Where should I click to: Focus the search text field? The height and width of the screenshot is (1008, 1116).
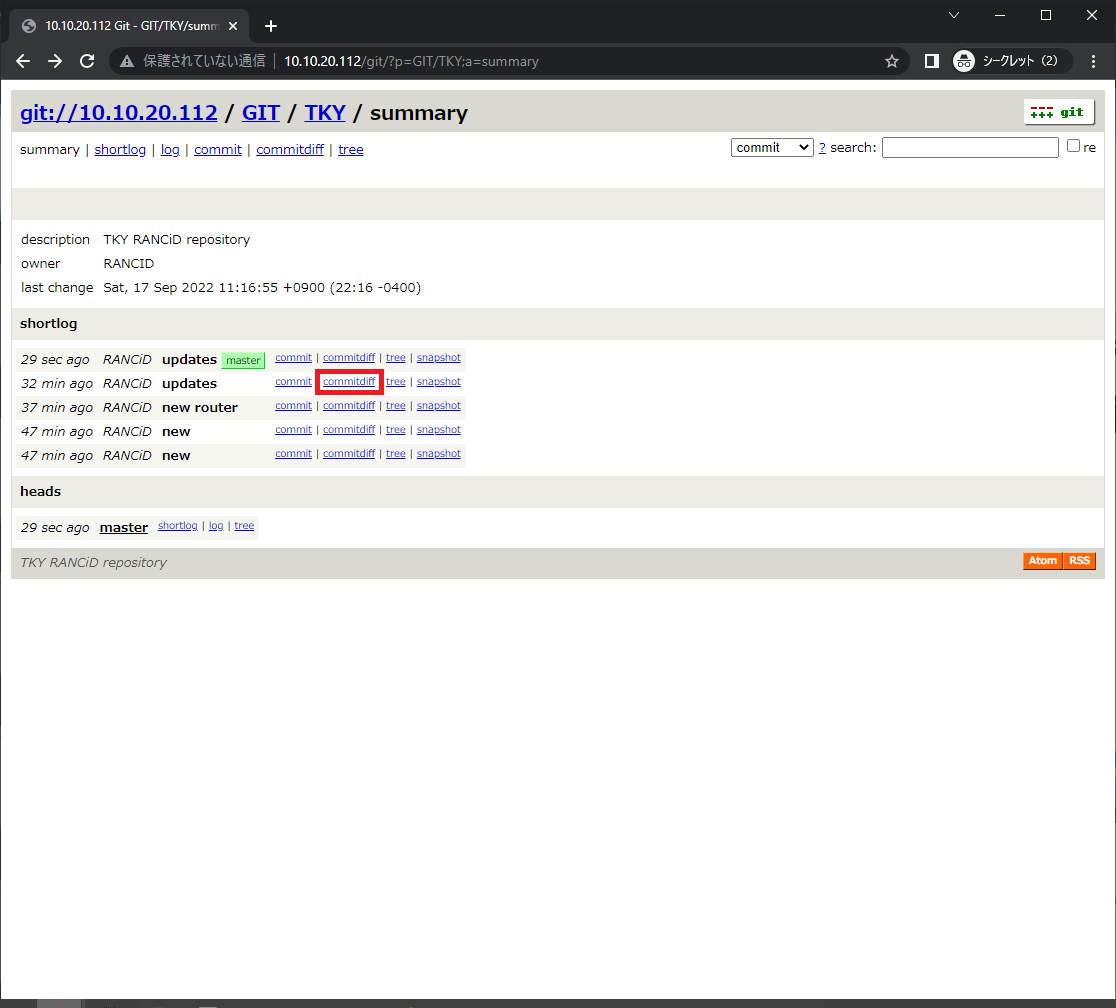coord(969,147)
